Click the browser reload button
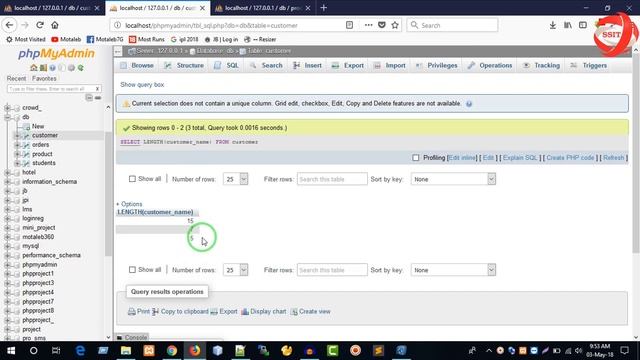 [x=40, y=25]
